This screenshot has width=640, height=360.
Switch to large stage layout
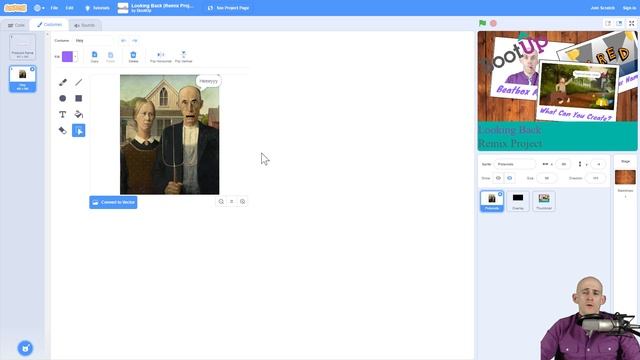point(619,23)
